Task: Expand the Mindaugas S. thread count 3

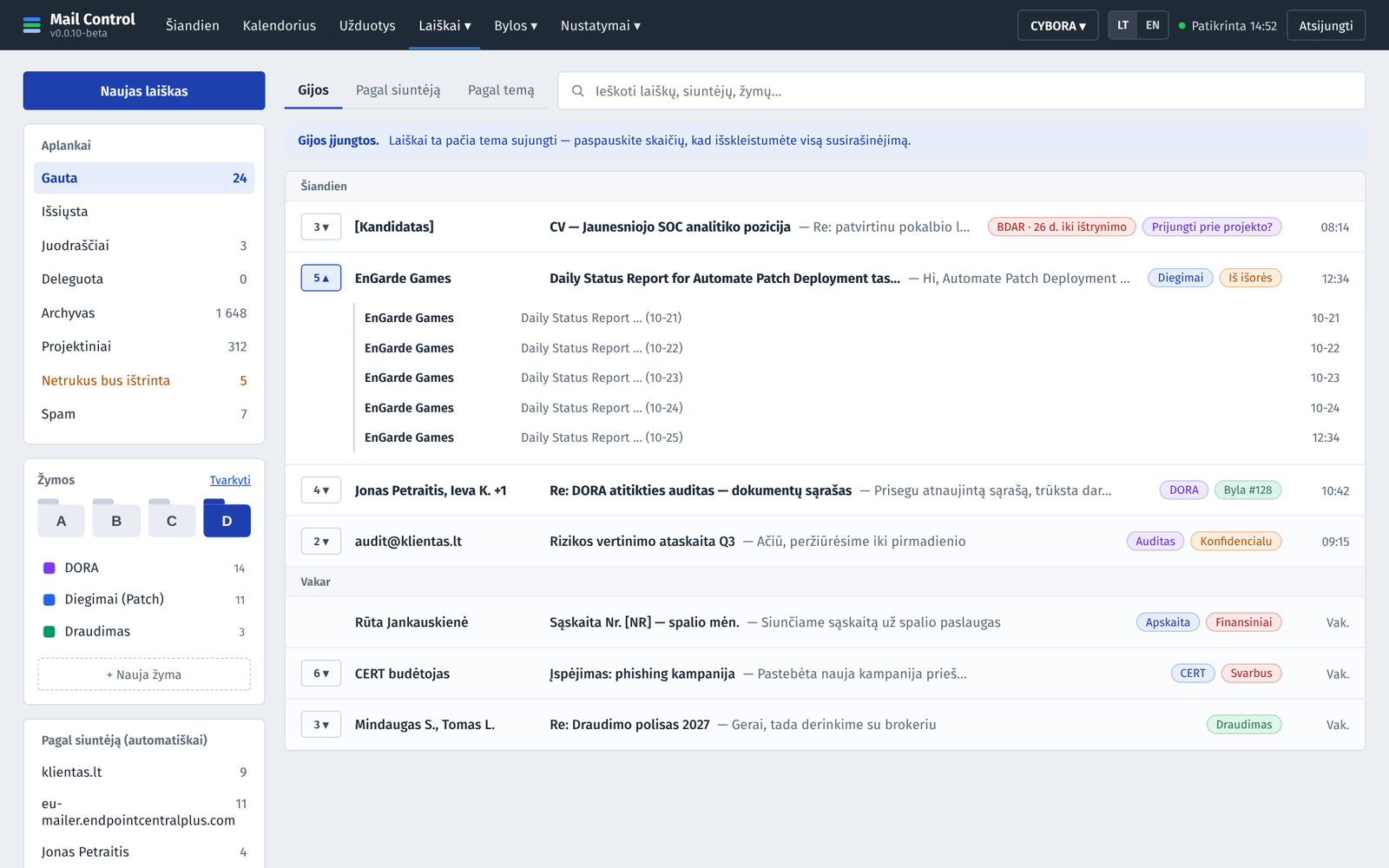Action: click(x=321, y=725)
